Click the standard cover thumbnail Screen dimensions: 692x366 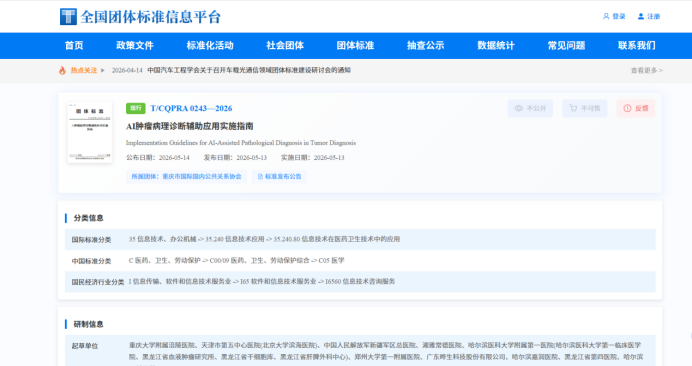(90, 132)
